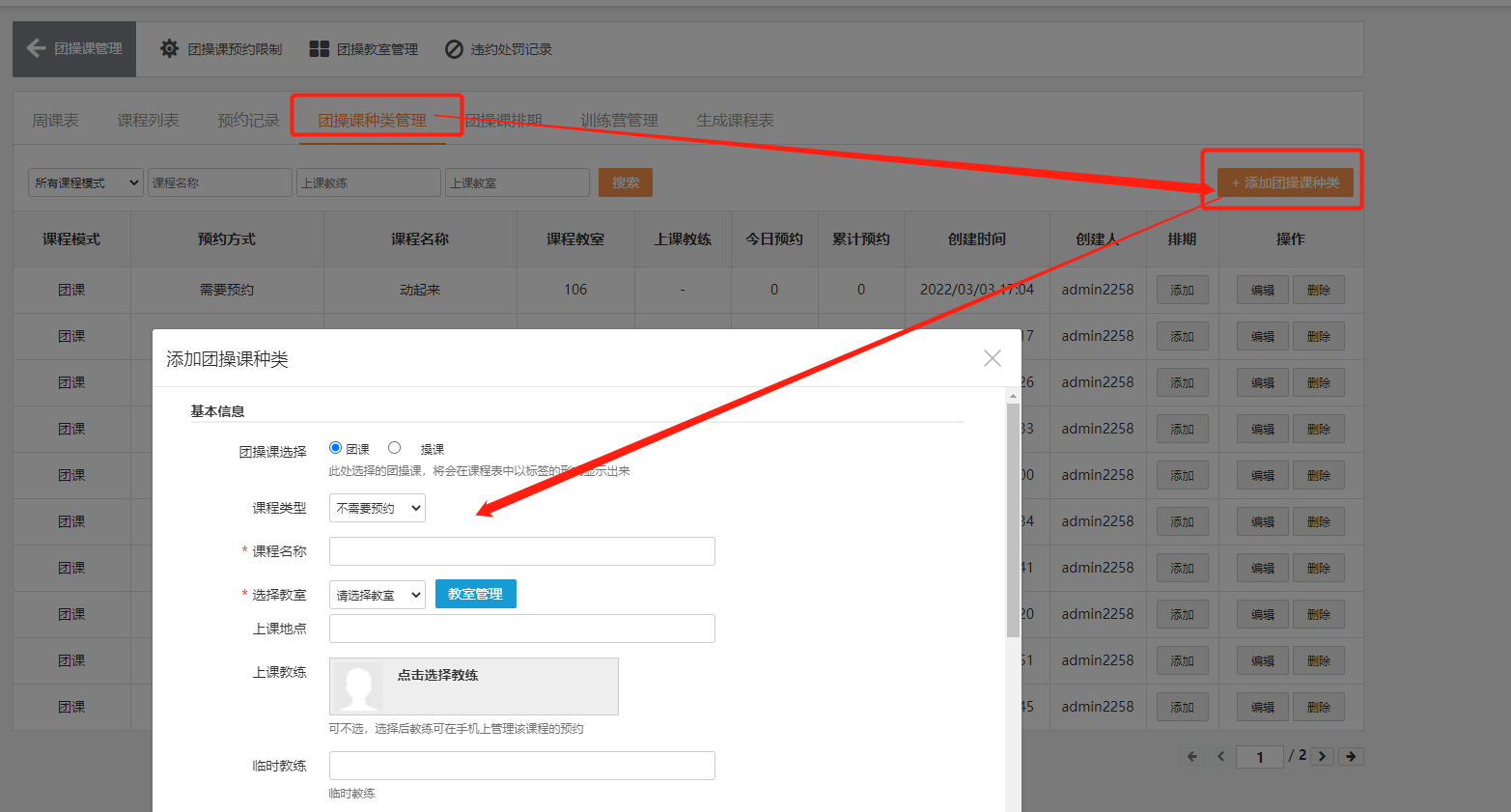
Task: Open the 课程类型 dropdown
Action: [377, 508]
